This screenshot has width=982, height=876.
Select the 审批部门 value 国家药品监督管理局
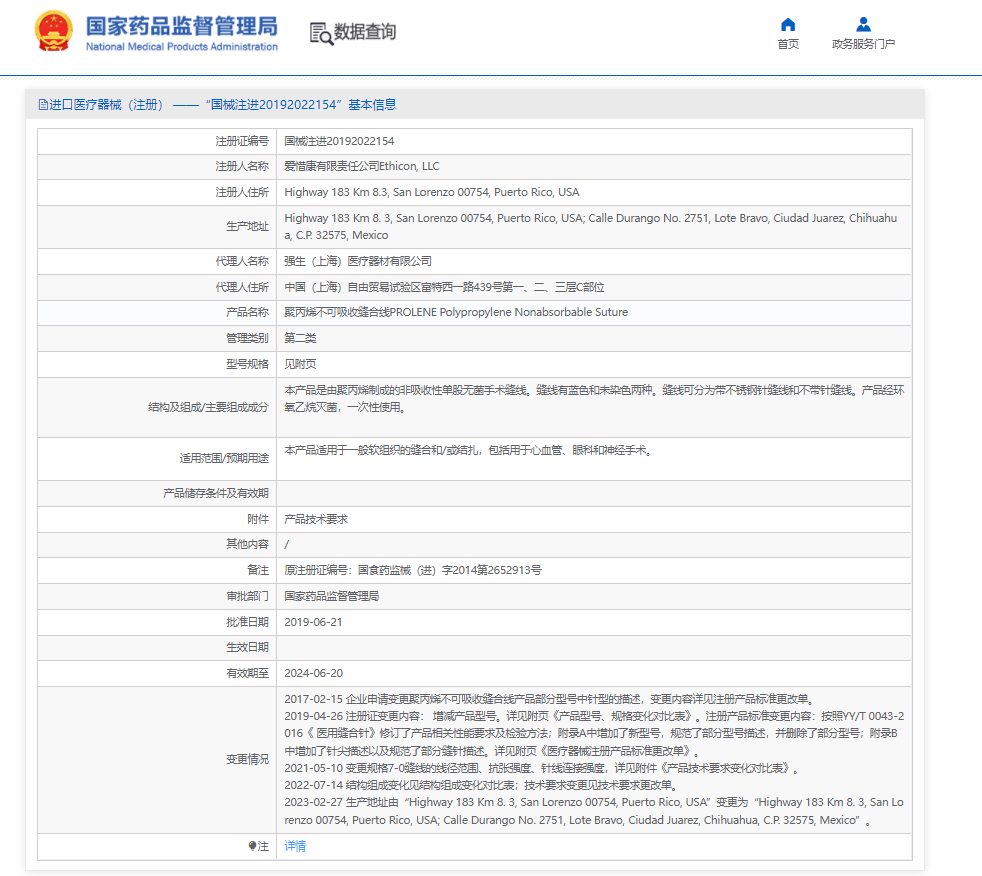coord(331,596)
